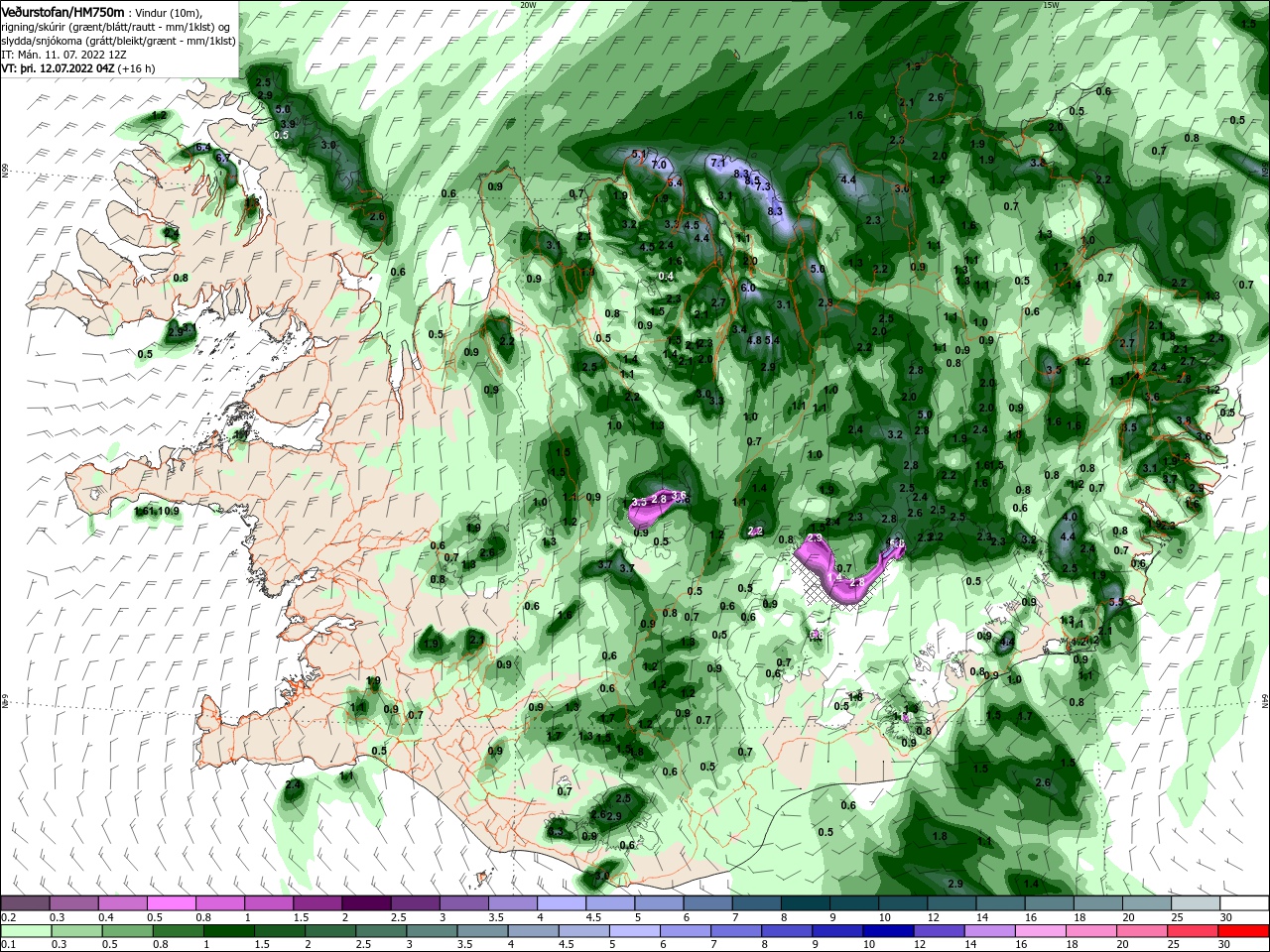Click the 0.2 label in snow legend
1270x952 pixels.
point(8,917)
